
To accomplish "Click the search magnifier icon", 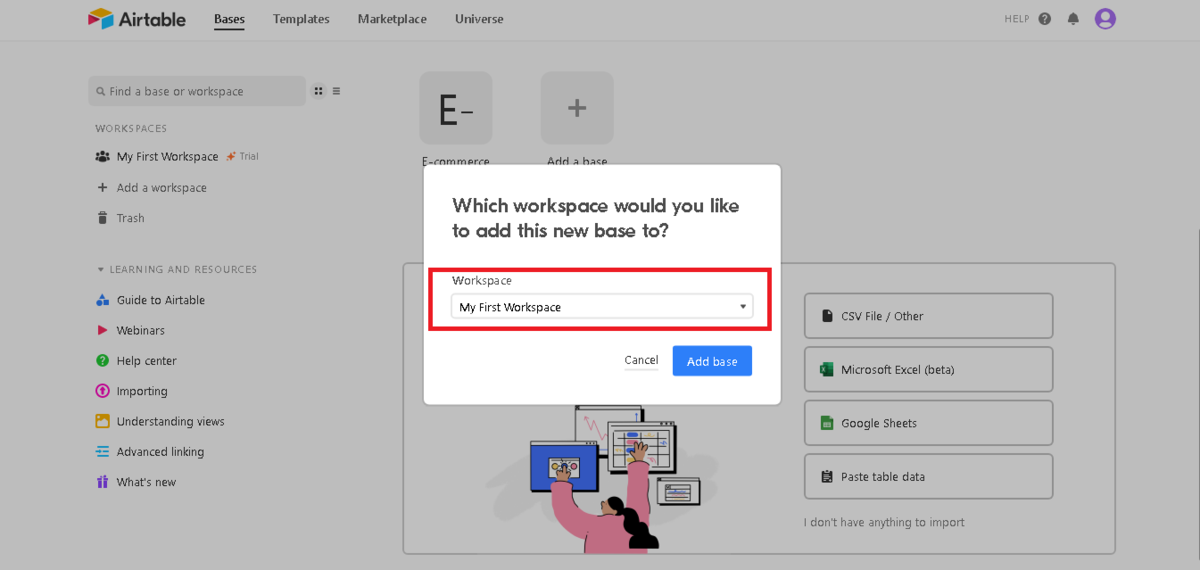I will click(101, 91).
